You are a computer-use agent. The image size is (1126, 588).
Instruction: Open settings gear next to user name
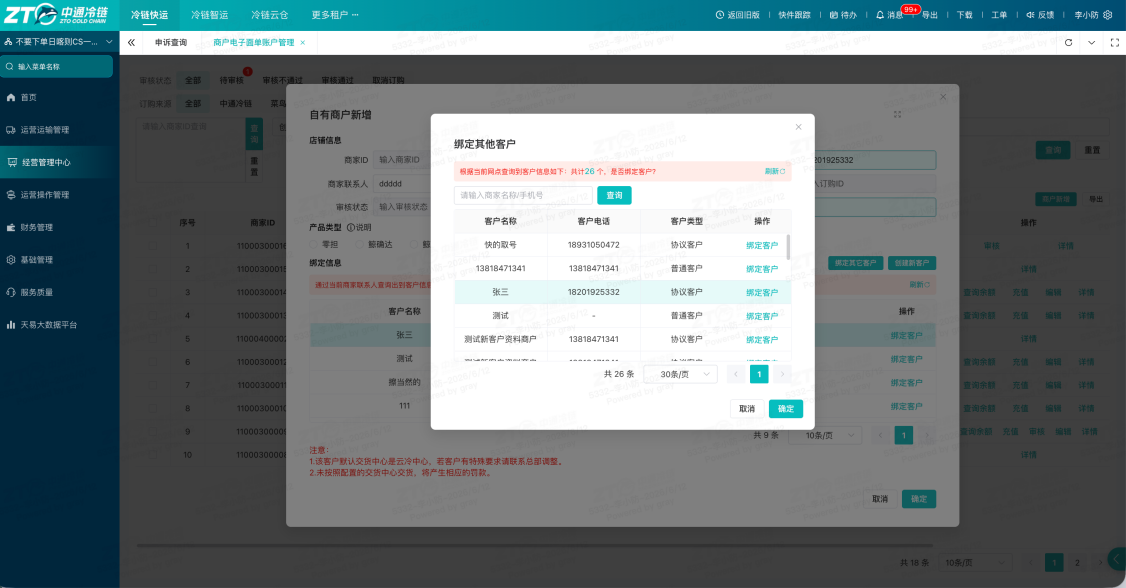point(1107,15)
